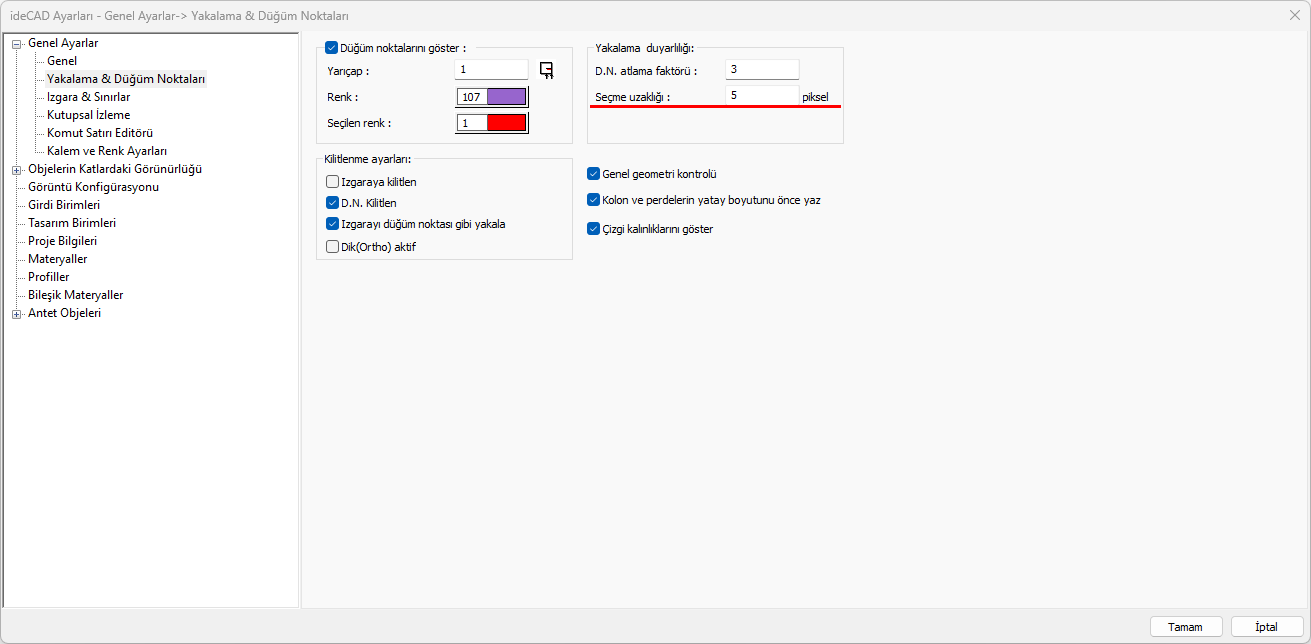Viewport: 1311px width, 644px height.
Task: Select Objelerin Katlardaki Görünürlüğü item
Action: pos(115,169)
